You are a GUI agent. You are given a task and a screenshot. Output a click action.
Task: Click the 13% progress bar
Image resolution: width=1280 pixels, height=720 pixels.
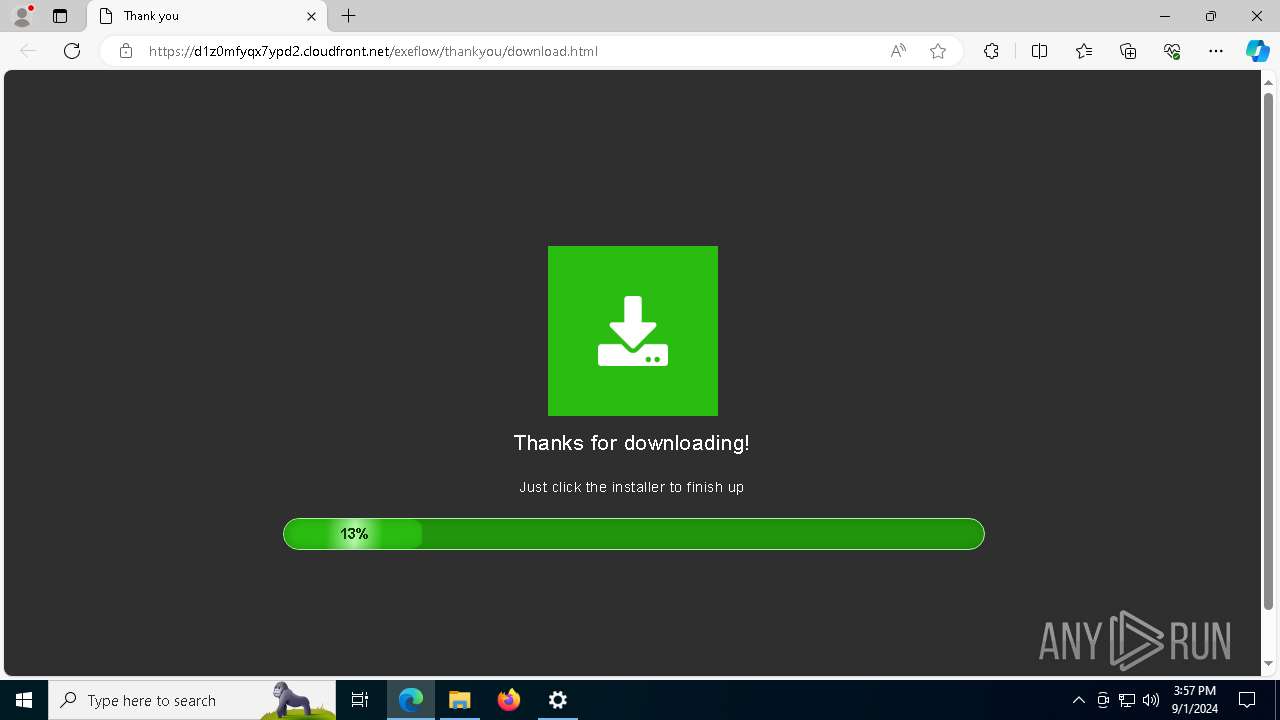click(x=634, y=534)
